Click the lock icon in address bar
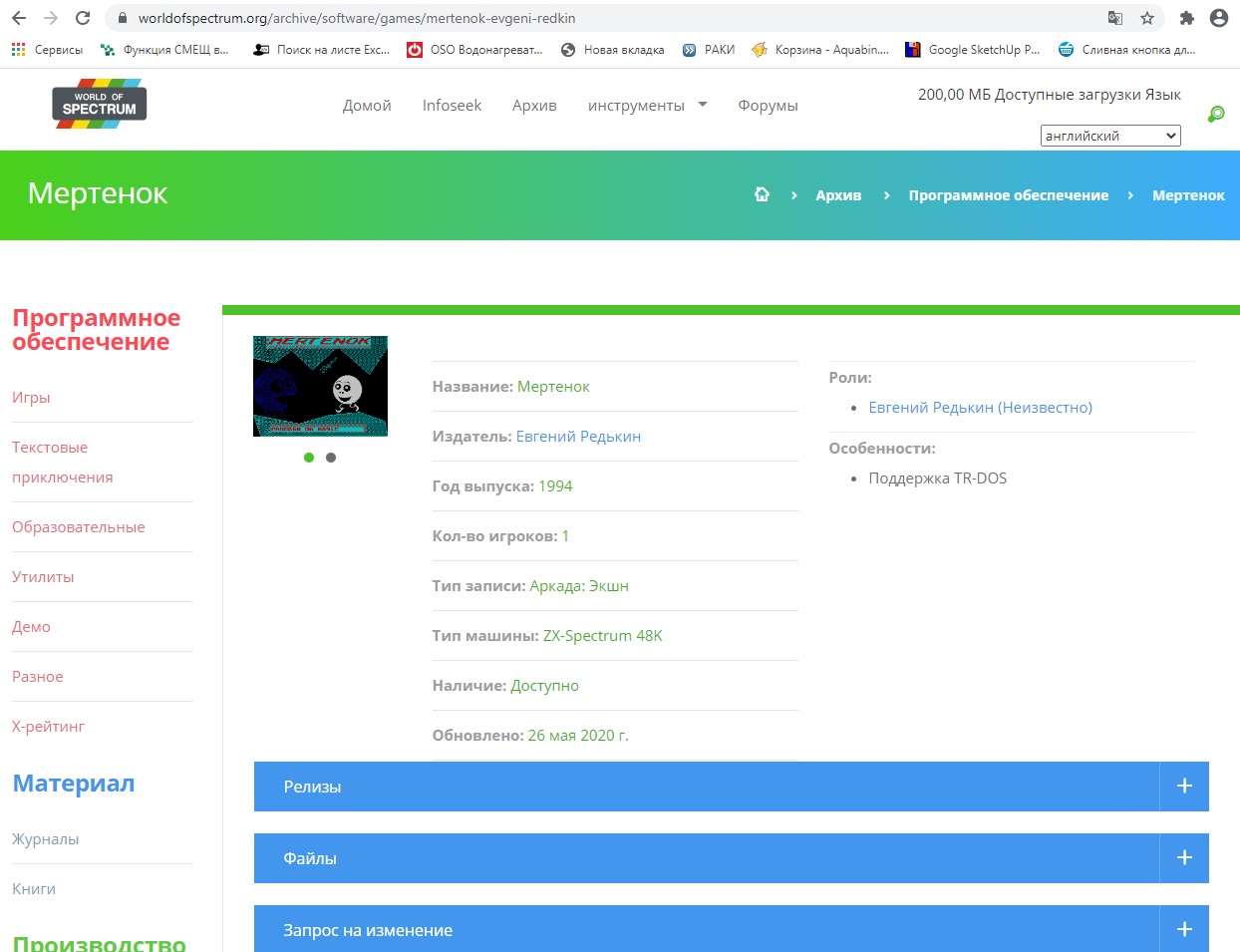This screenshot has height=952, width=1240. click(x=123, y=18)
